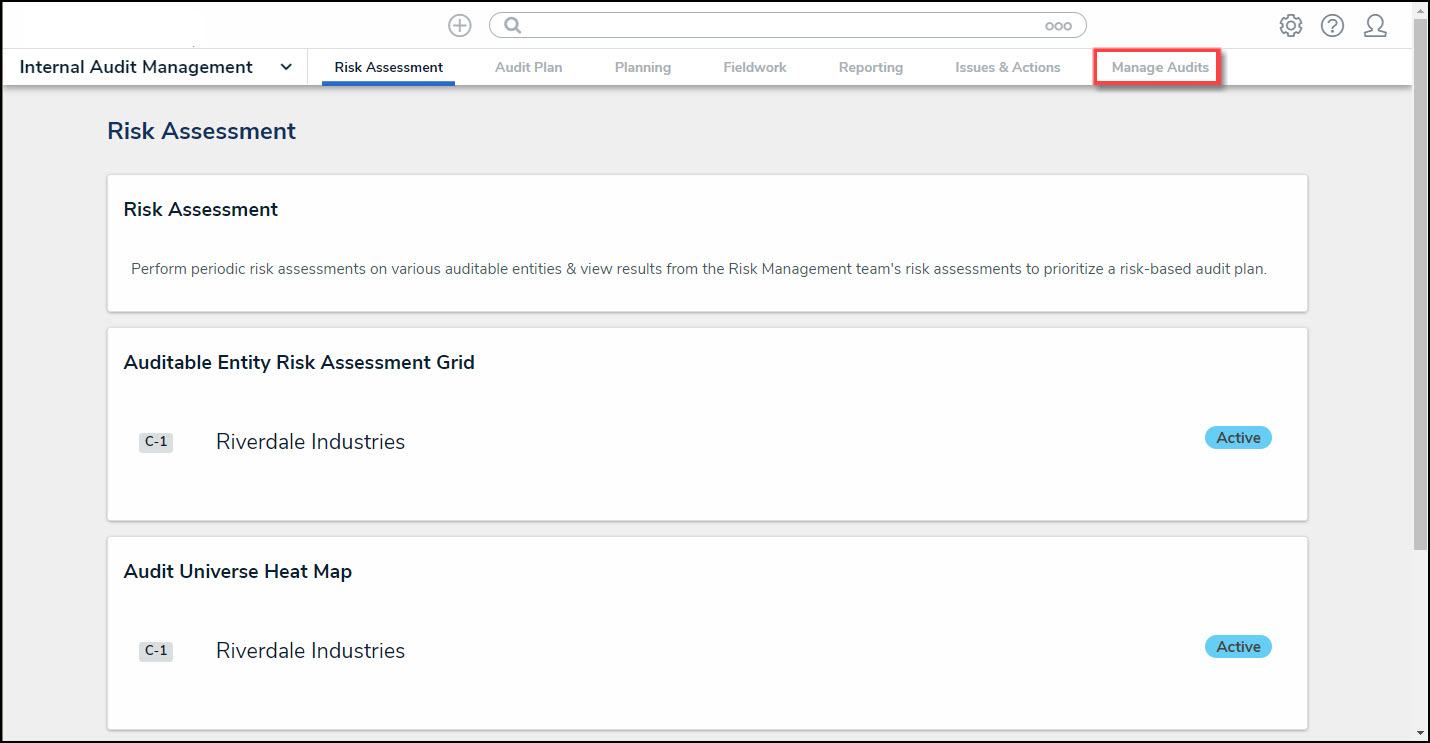Open Riverdale Industries under Risk Assessment Grid
1430x743 pixels.
click(310, 442)
